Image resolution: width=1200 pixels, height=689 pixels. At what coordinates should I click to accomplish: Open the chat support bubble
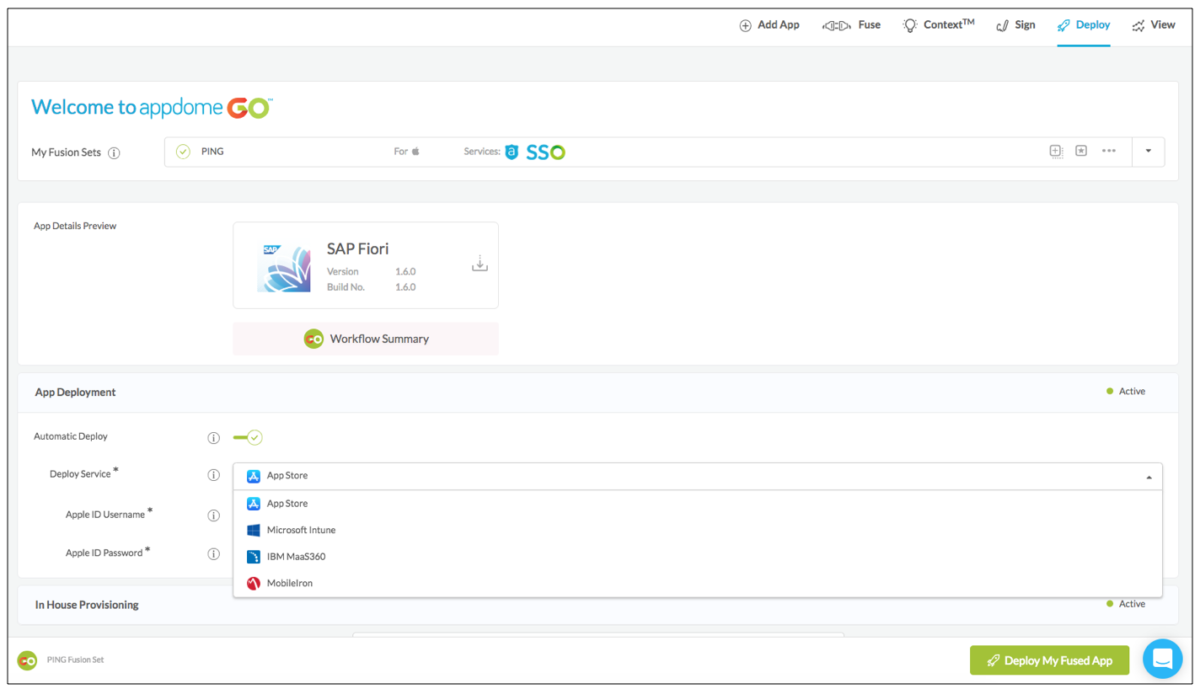1162,658
